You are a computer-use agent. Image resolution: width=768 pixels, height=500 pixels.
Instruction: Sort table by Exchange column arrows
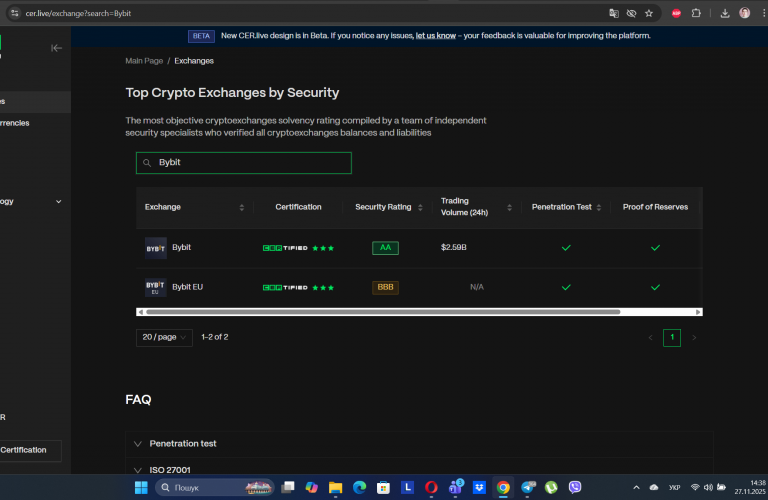pyautogui.click(x=241, y=208)
